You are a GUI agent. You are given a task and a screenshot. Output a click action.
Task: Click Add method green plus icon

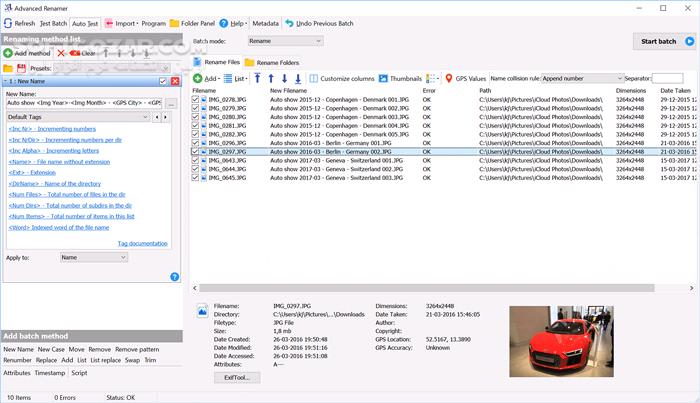(x=8, y=53)
